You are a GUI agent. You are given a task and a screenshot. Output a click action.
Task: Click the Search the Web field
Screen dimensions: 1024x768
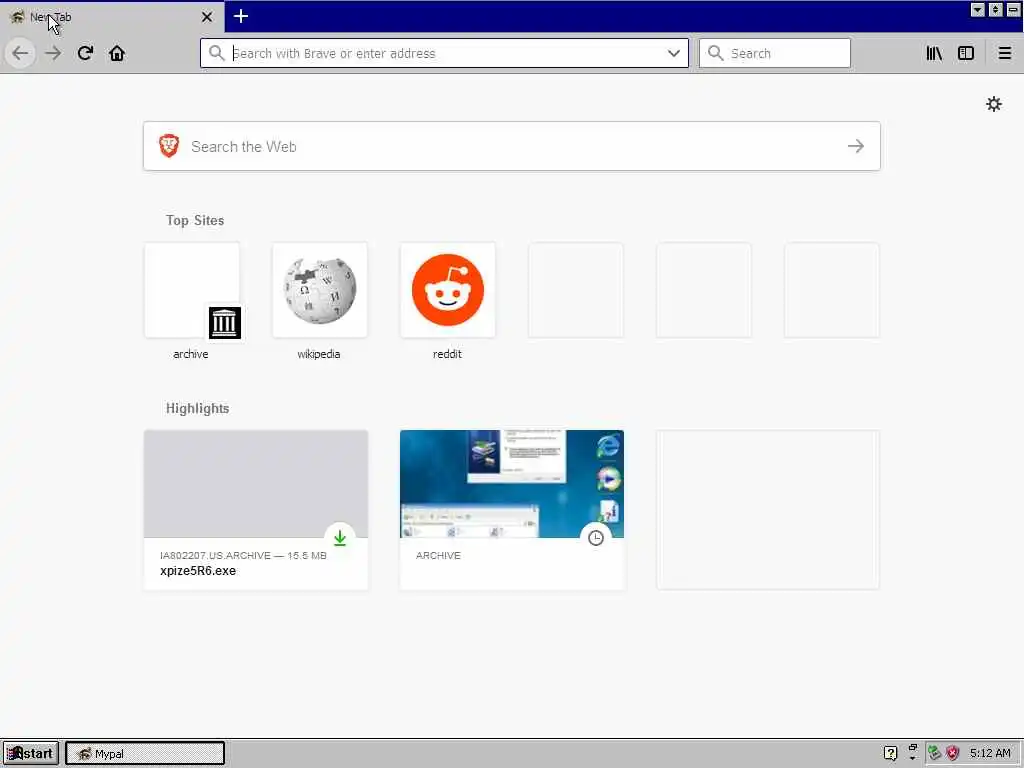point(511,146)
